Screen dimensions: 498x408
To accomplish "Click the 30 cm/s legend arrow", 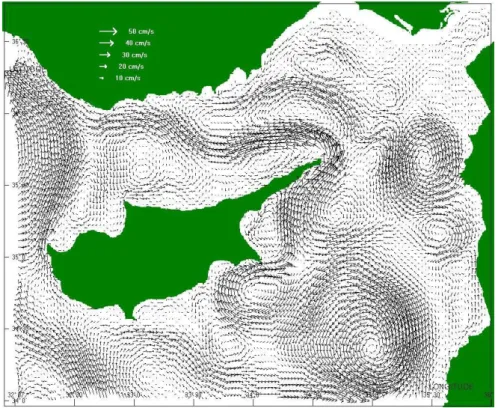I will click(105, 55).
